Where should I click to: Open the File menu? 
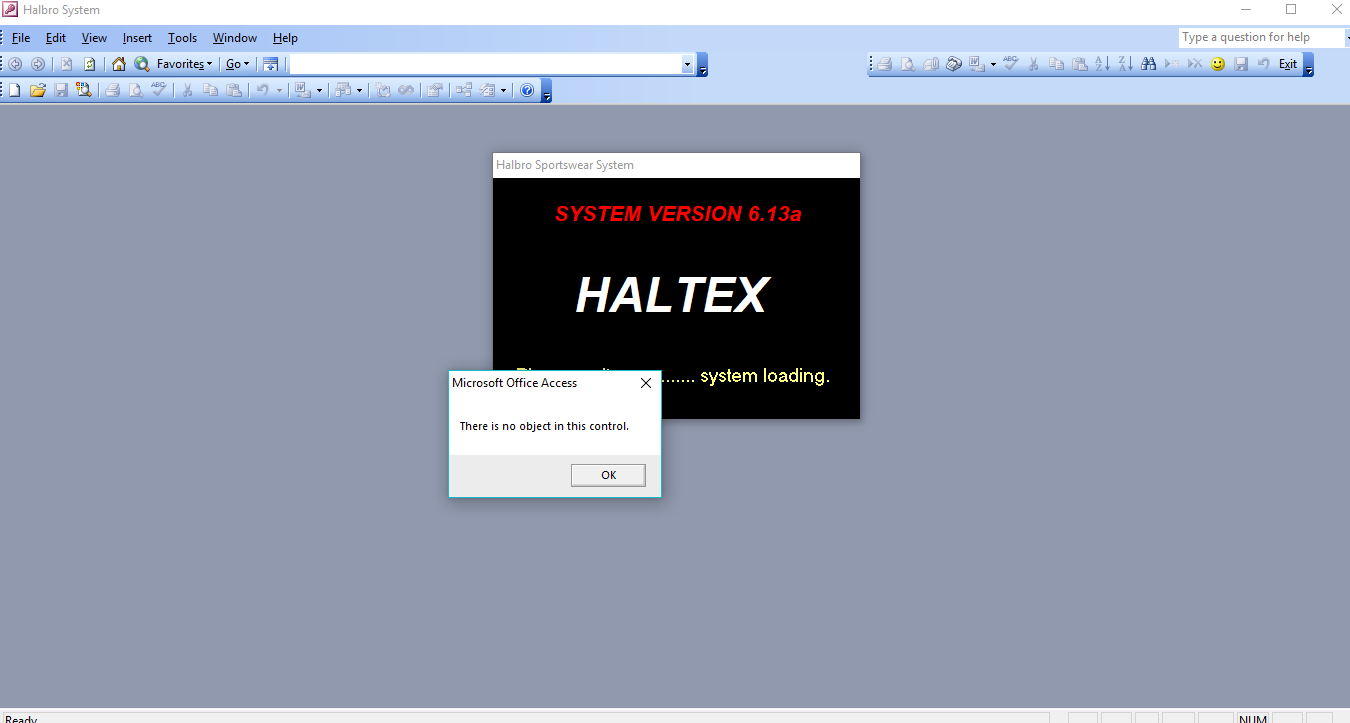tap(21, 38)
